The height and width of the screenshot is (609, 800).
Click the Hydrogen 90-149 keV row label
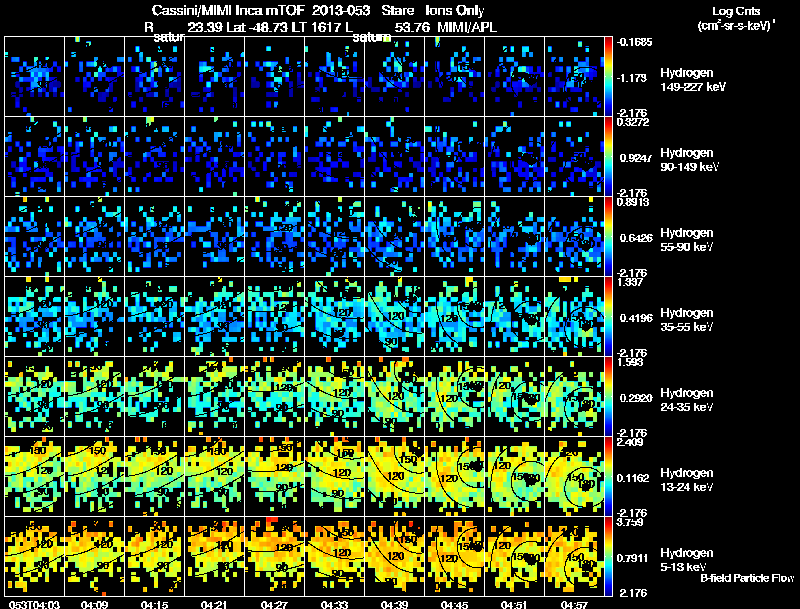pos(690,160)
